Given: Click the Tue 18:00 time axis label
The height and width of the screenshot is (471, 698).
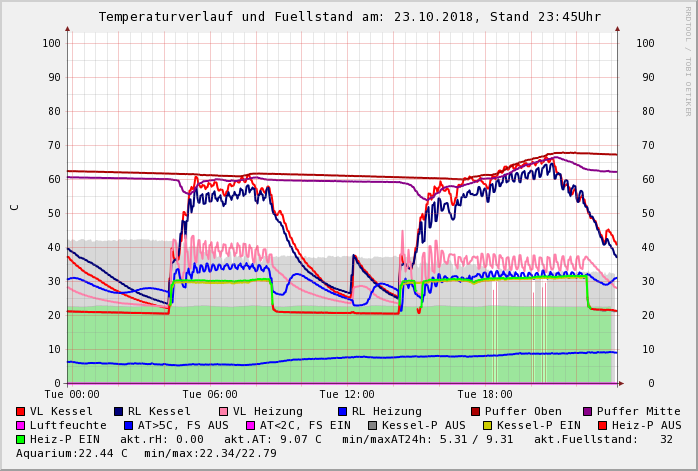Looking at the screenshot, I should 485,395.
